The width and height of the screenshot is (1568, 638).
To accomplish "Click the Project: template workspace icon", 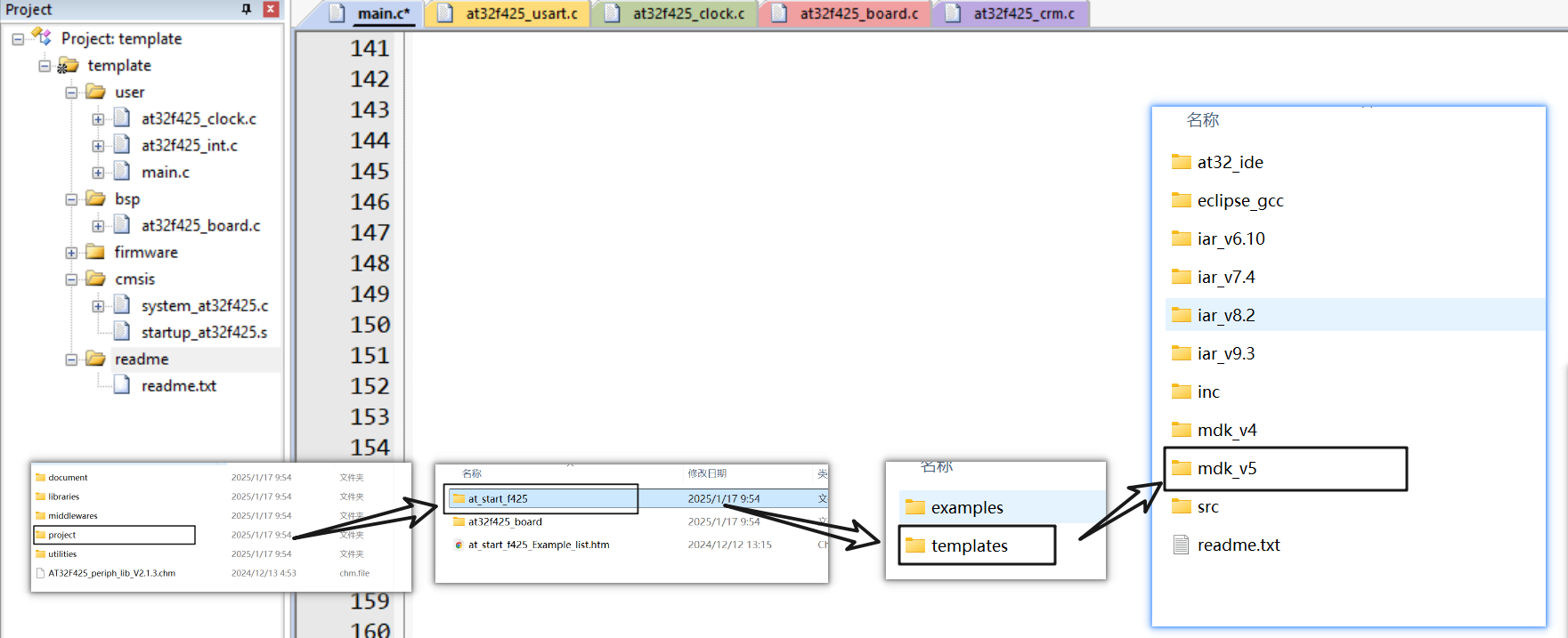I will [41, 36].
